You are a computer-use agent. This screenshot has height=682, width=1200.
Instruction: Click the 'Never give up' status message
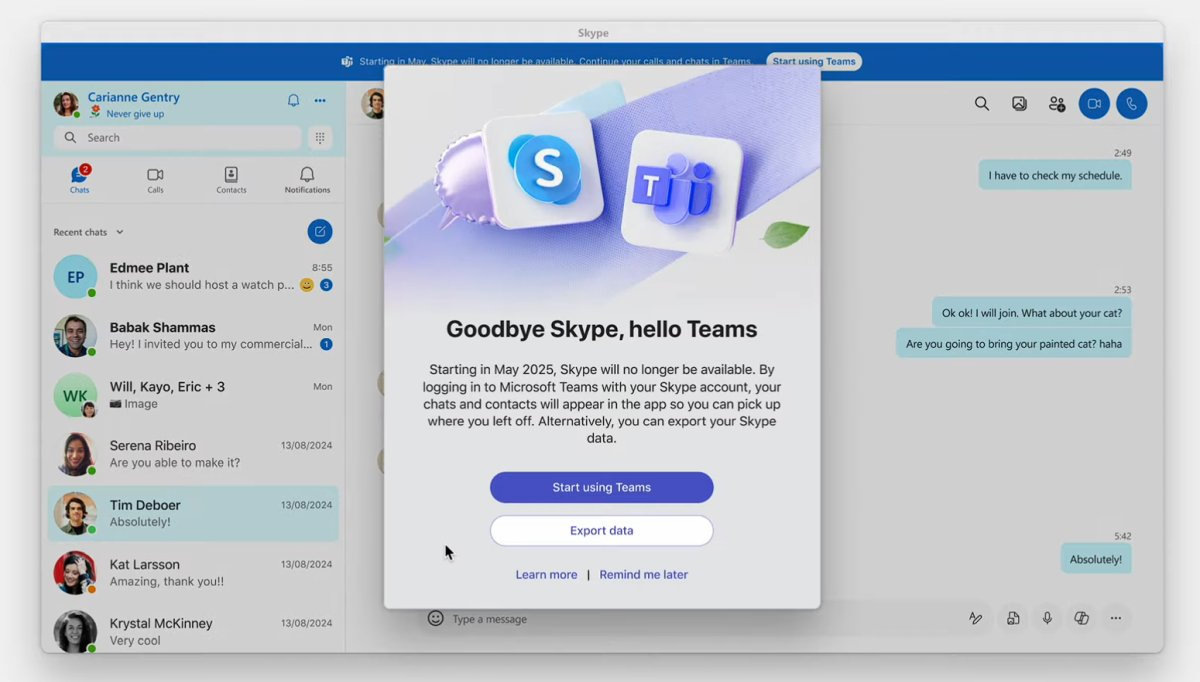coord(135,114)
